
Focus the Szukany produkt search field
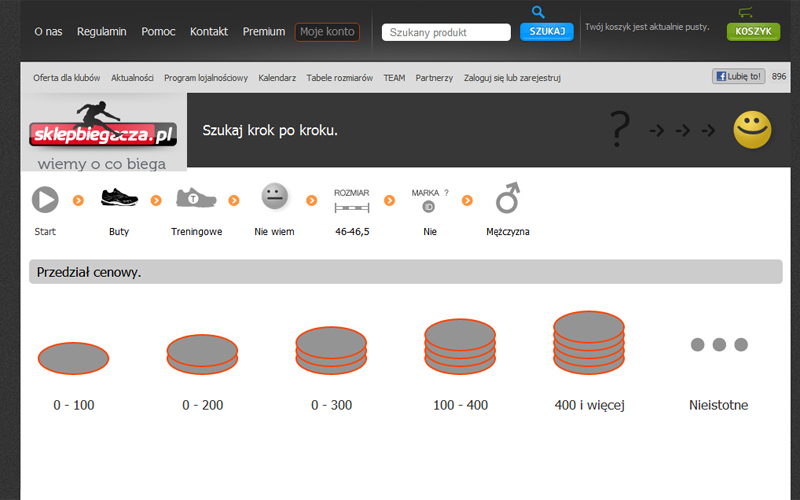446,32
